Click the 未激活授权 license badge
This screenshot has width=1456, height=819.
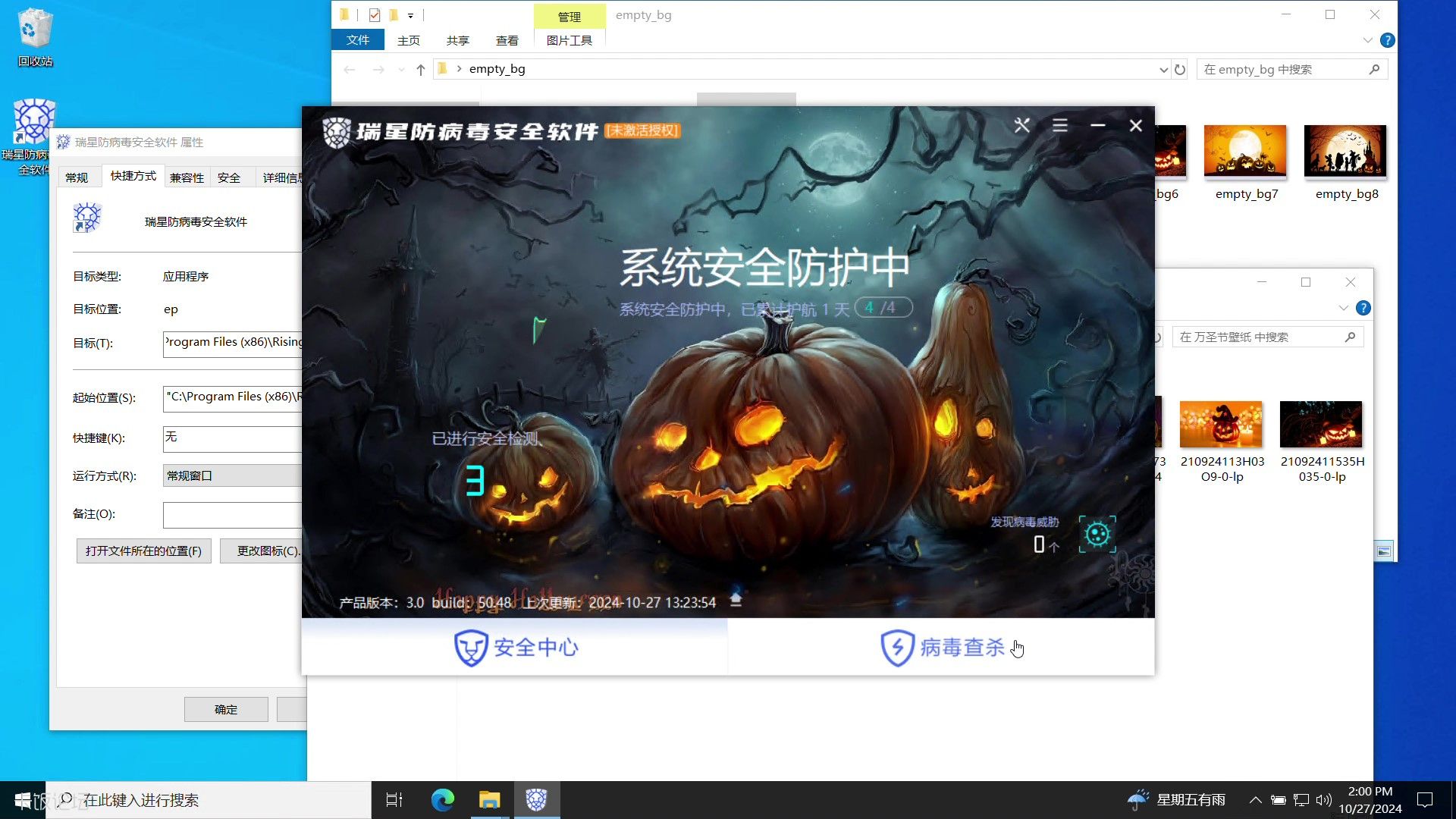tap(642, 130)
